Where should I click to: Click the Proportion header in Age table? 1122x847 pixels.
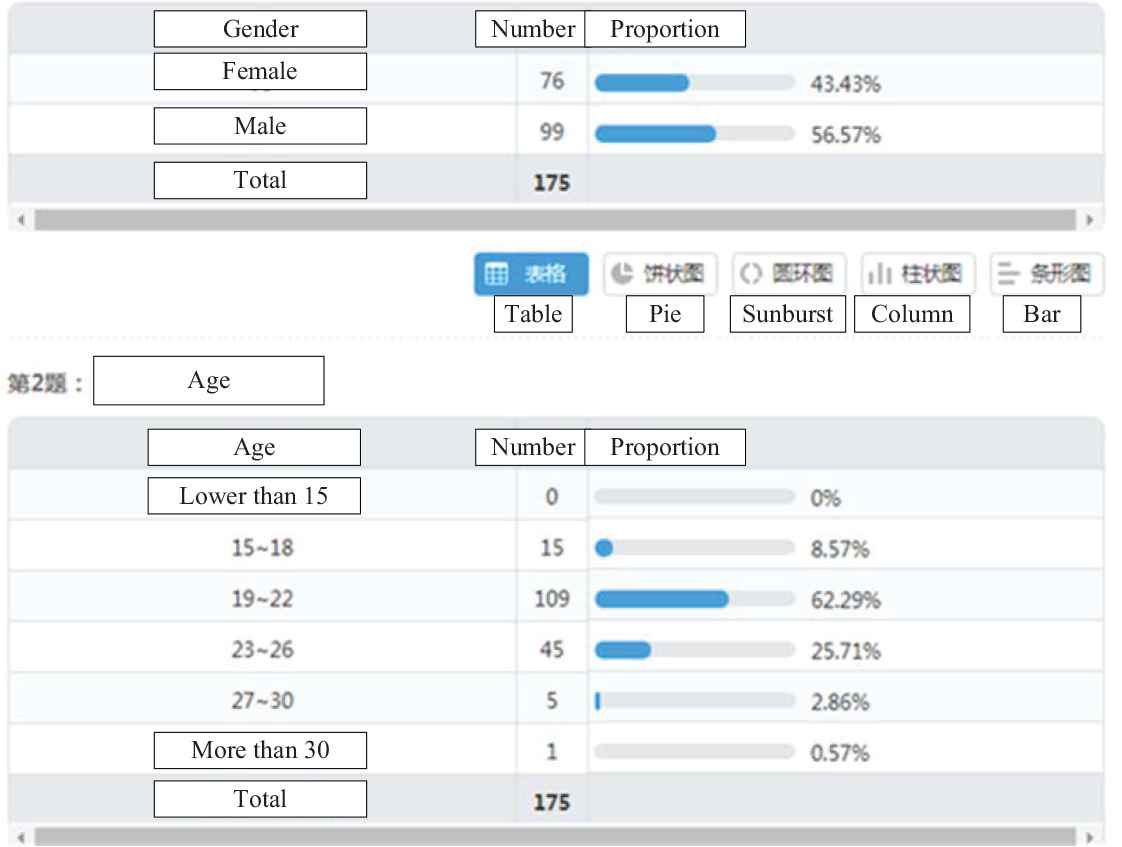(x=665, y=447)
